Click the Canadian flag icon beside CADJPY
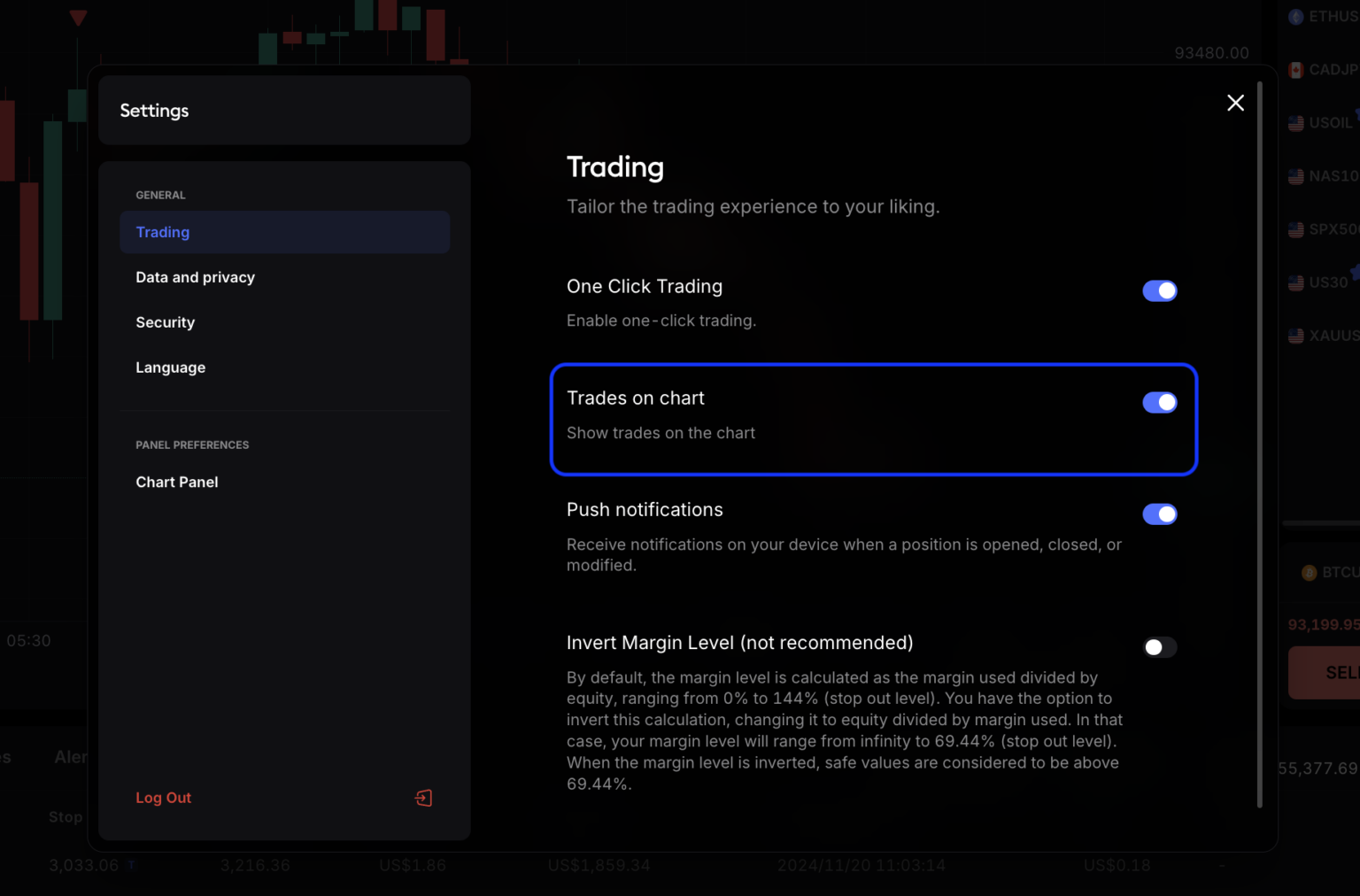The height and width of the screenshot is (896, 1360). tap(1295, 69)
